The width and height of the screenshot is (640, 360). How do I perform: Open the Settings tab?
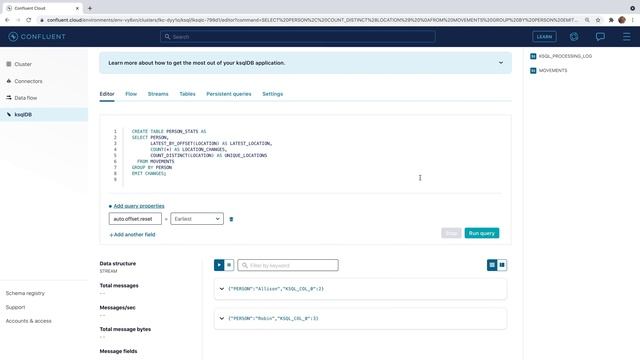coord(273,94)
